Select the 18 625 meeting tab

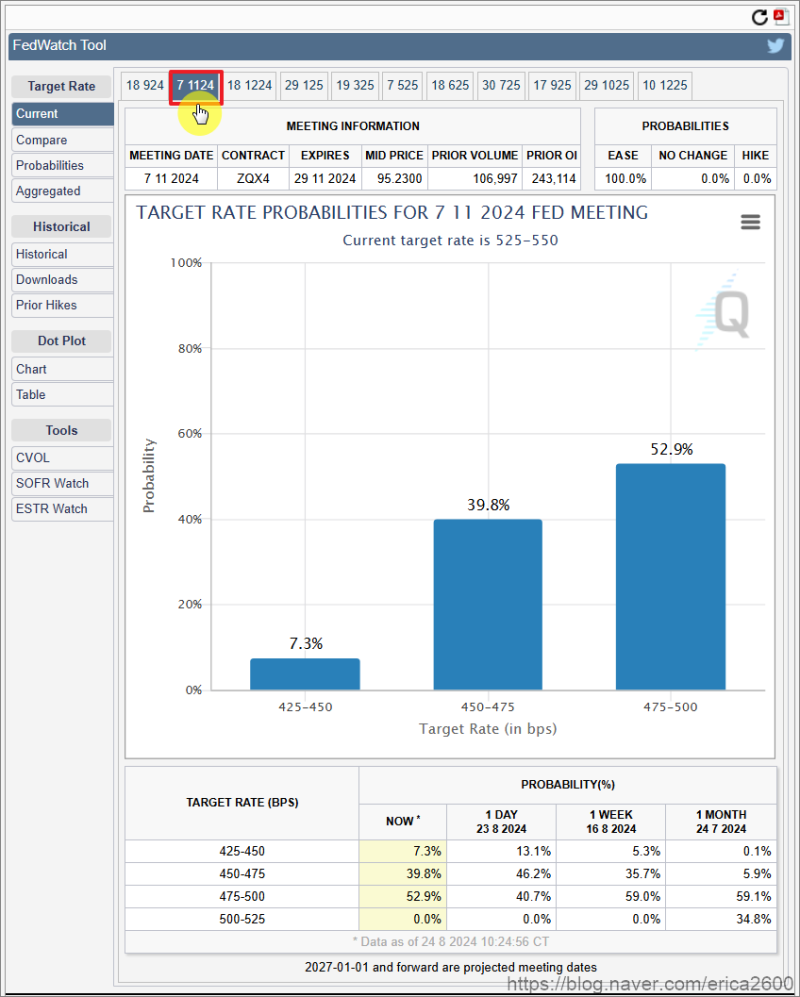tap(450, 85)
